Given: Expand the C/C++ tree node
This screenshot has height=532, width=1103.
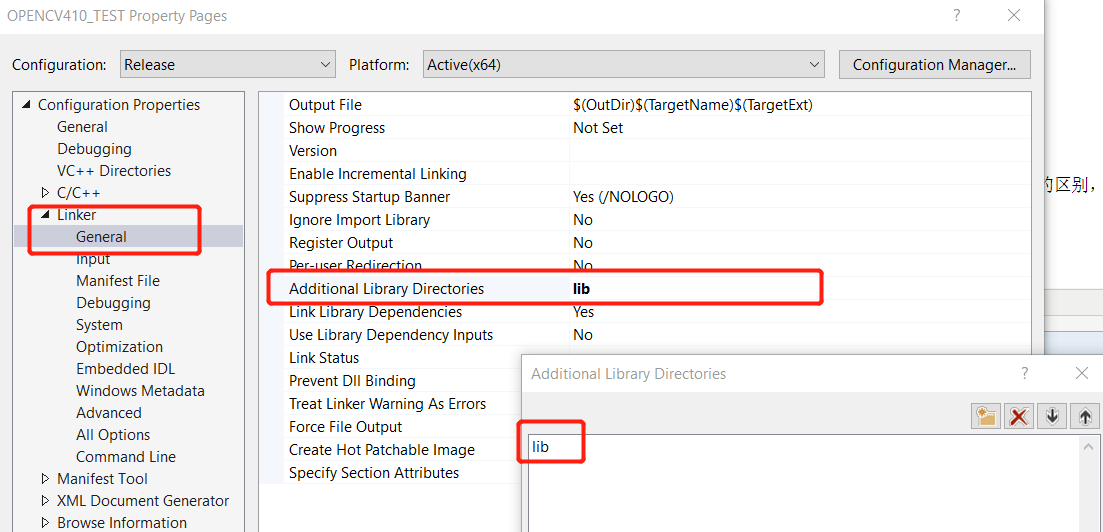Looking at the screenshot, I should [x=45, y=193].
